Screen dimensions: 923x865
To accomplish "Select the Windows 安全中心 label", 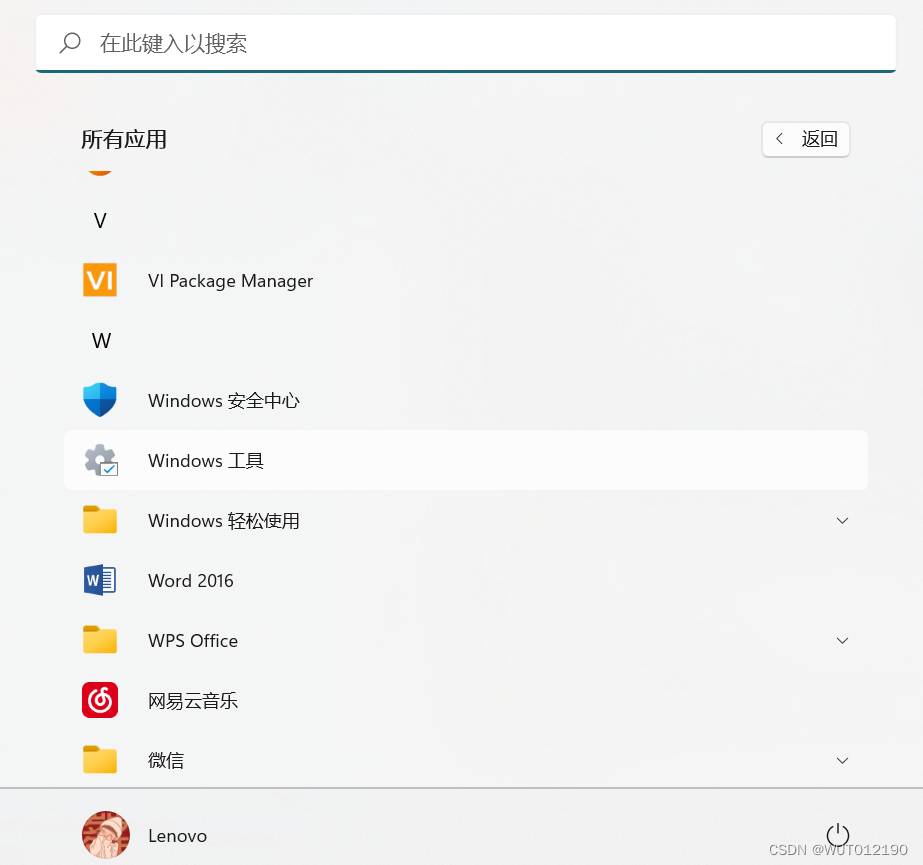I will (224, 401).
